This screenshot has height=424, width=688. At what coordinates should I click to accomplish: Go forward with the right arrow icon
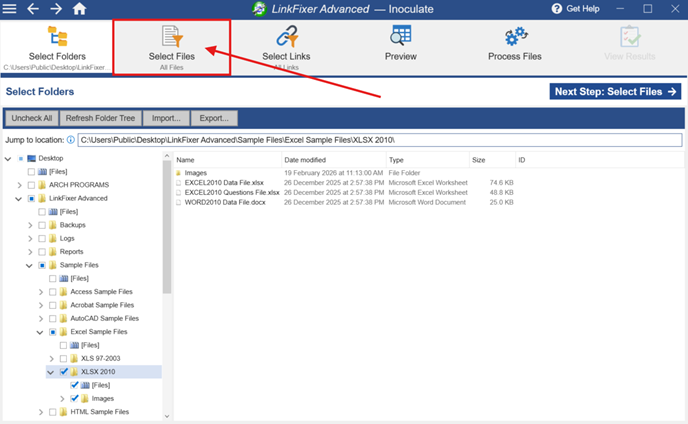coord(56,9)
